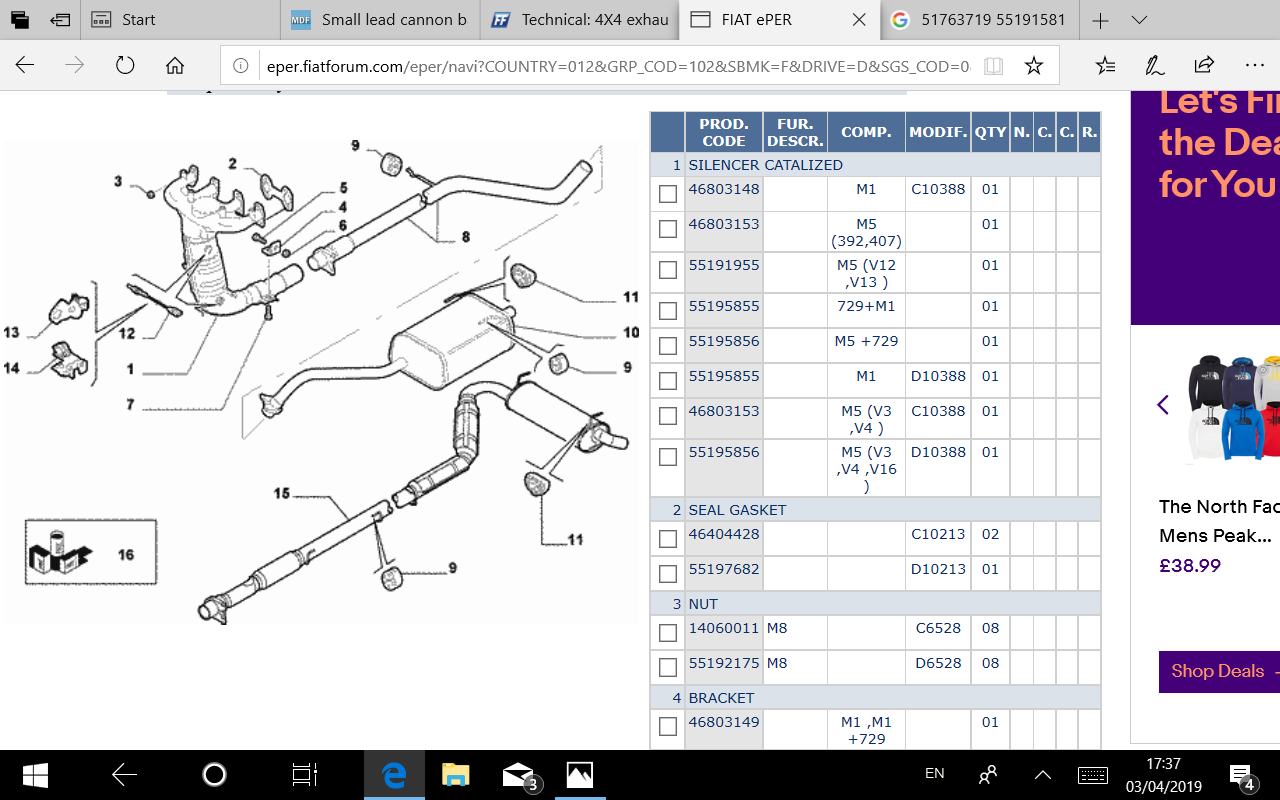The image size is (1280, 800).
Task: Add notes with the pen icon
Action: (1155, 66)
